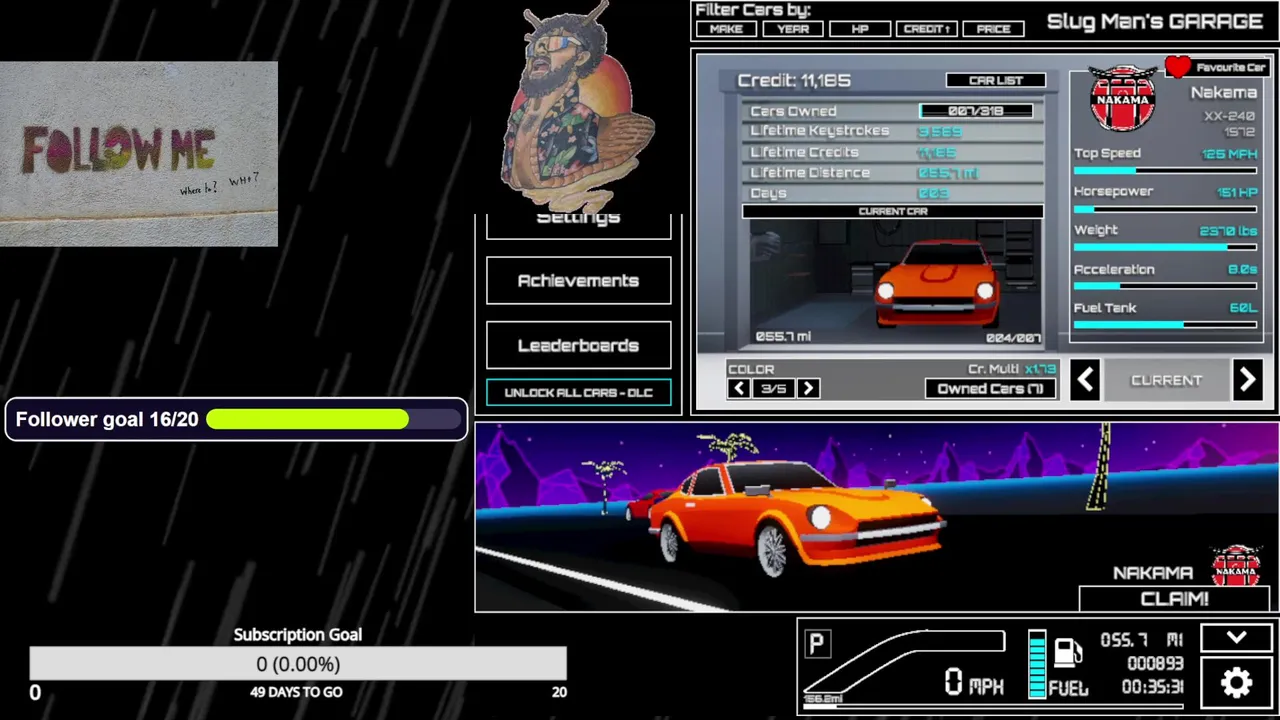Sort cars by CREDIT ascending

(x=926, y=29)
